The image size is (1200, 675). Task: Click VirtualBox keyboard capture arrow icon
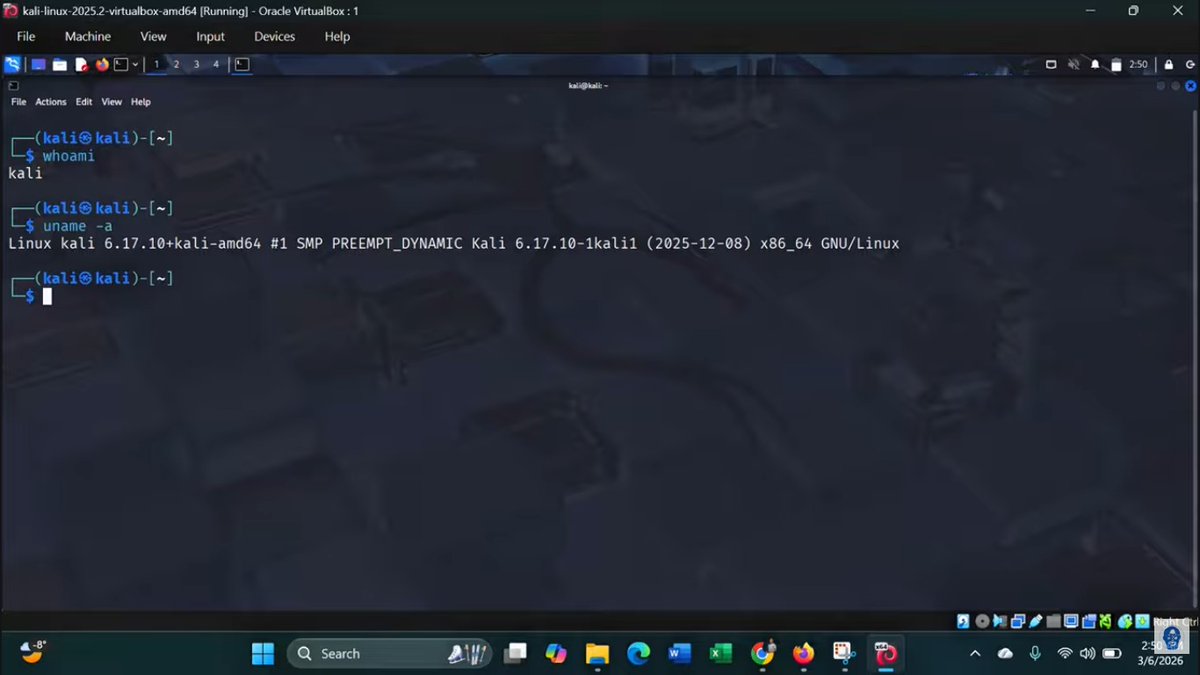coord(1141,621)
